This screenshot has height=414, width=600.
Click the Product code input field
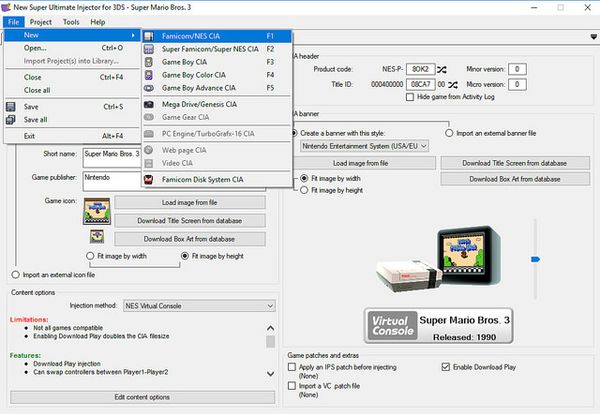coord(421,69)
